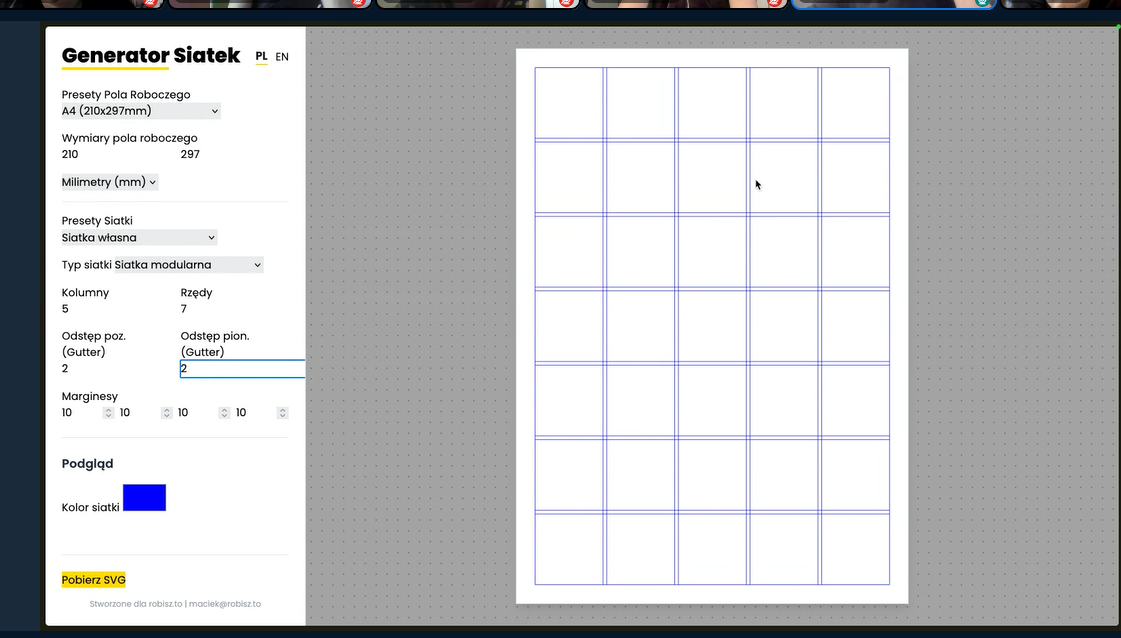Click the 'Wymiary pola roboczego' label
The height and width of the screenshot is (638, 1121).
click(x=129, y=138)
